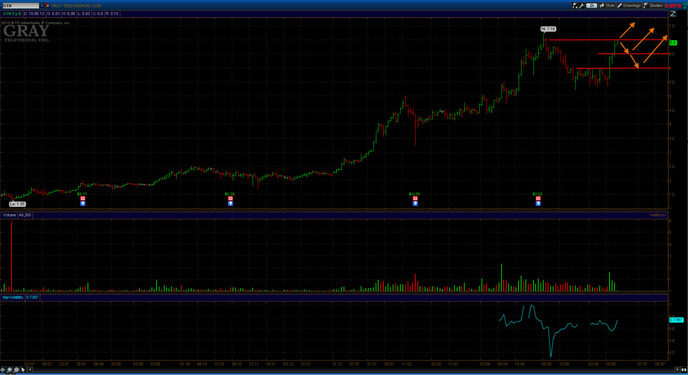Click the zoom out magnifier icon at bottom

coord(16,370)
